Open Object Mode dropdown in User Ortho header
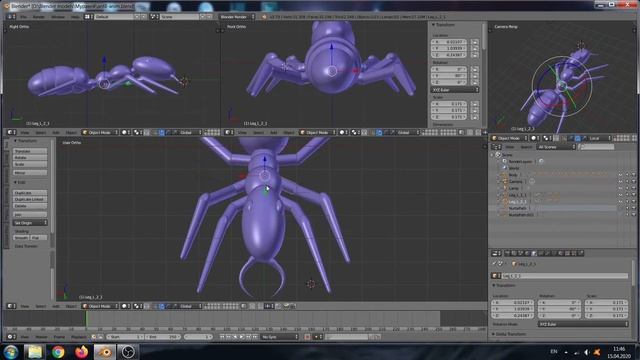This screenshot has width=640, height=360. click(x=100, y=306)
